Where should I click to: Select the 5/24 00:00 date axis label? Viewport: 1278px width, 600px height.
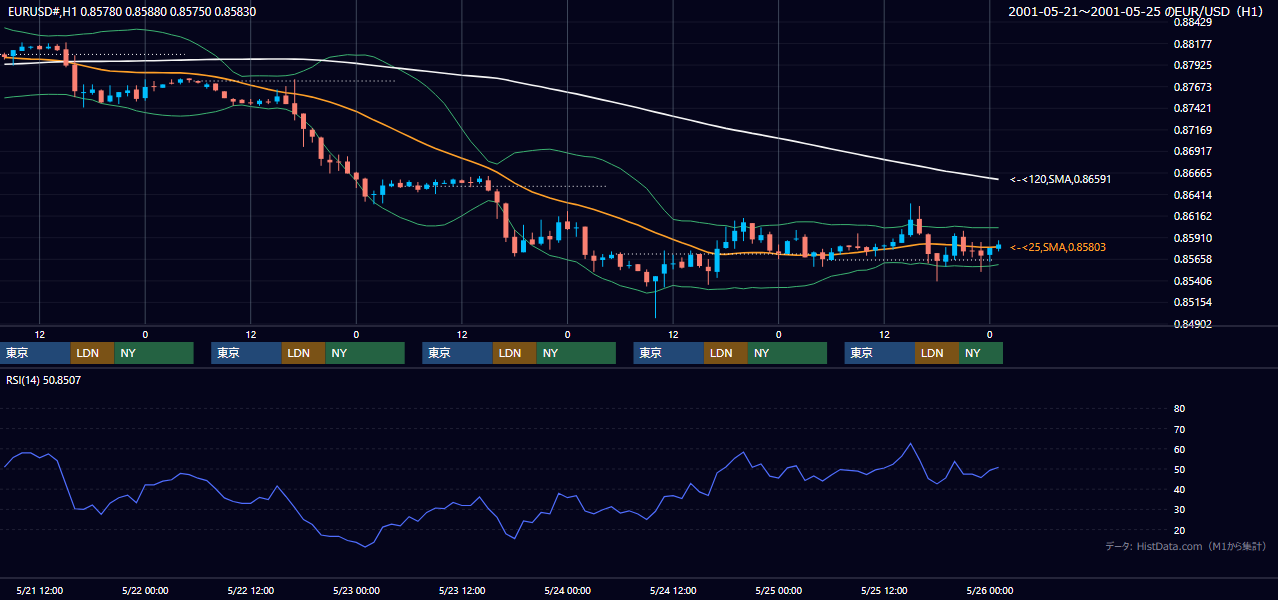[x=567, y=590]
